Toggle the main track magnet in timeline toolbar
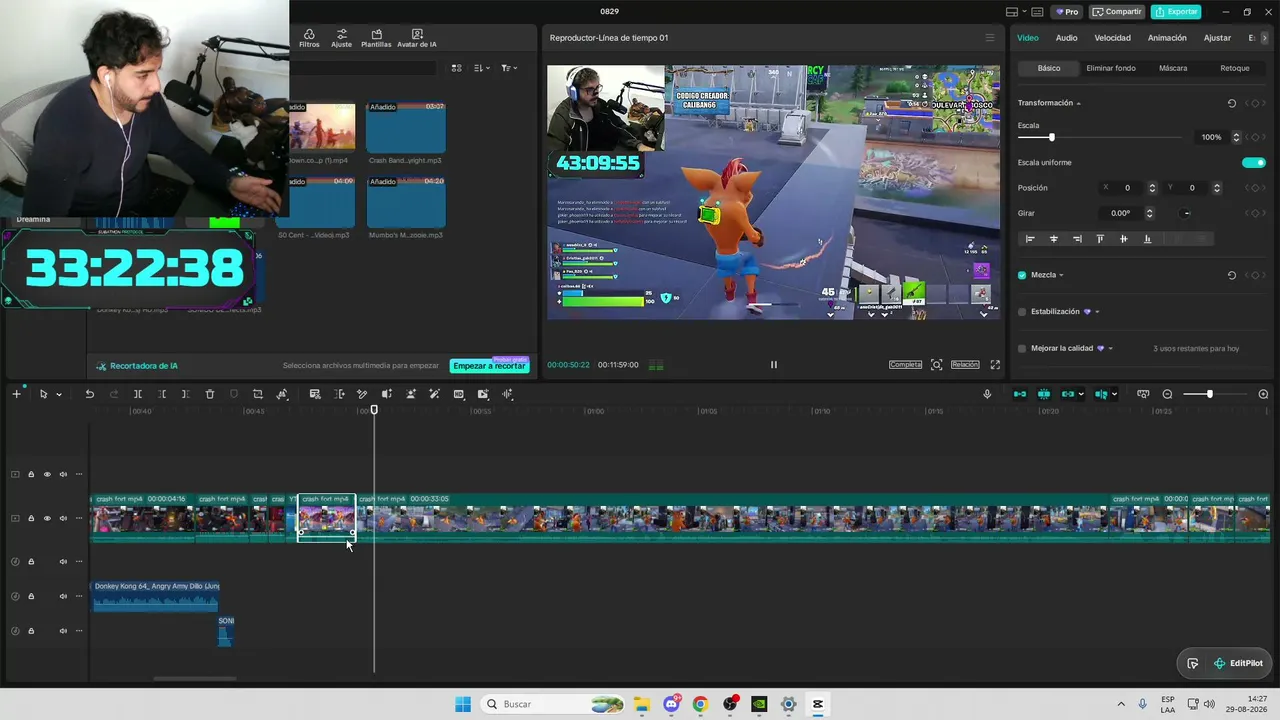This screenshot has width=1280, height=720. [1020, 394]
